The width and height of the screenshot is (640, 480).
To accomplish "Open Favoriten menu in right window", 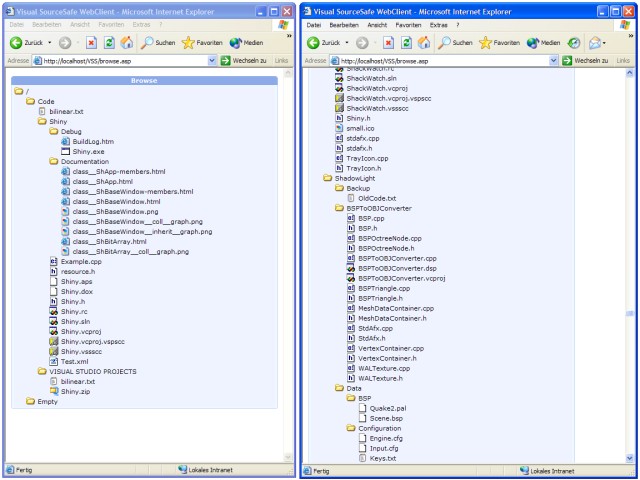I will pos(408,25).
